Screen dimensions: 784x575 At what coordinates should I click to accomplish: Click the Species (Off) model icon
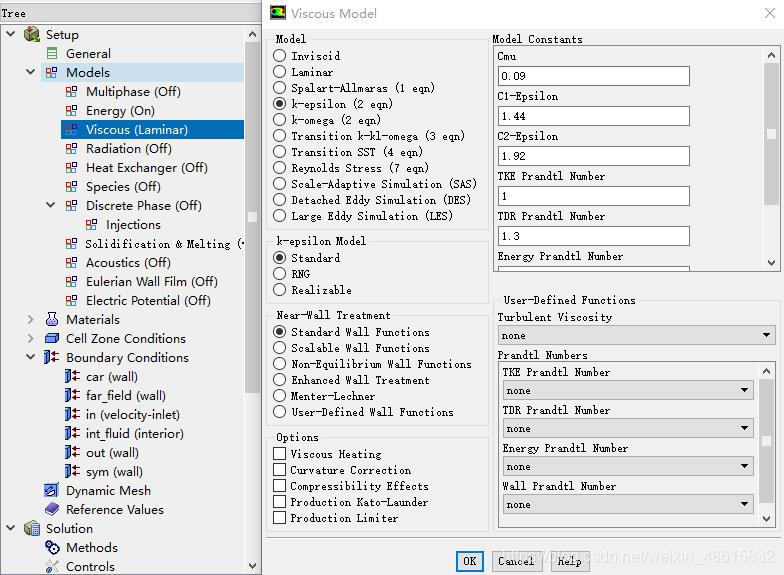pos(72,186)
